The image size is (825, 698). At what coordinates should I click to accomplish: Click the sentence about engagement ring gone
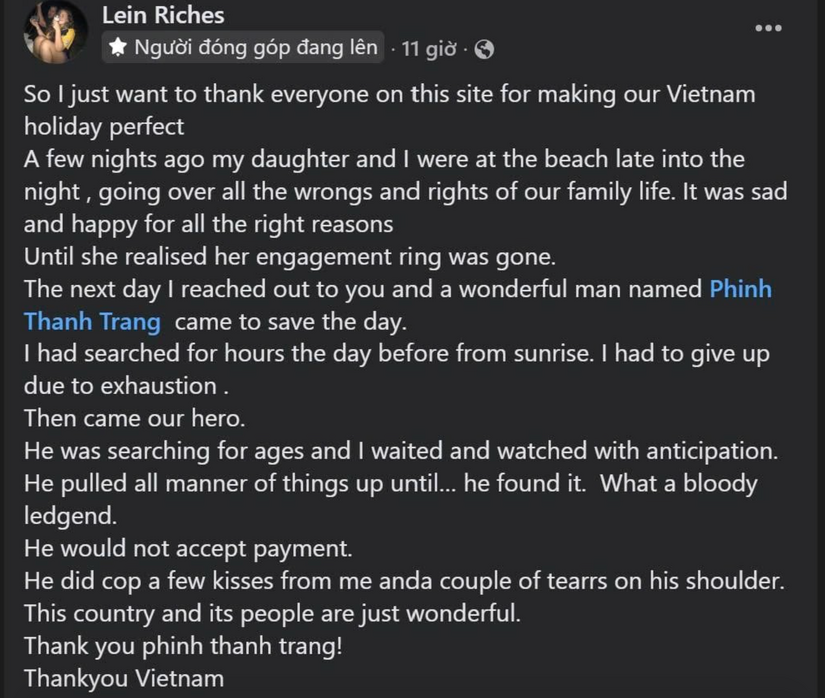pos(290,257)
